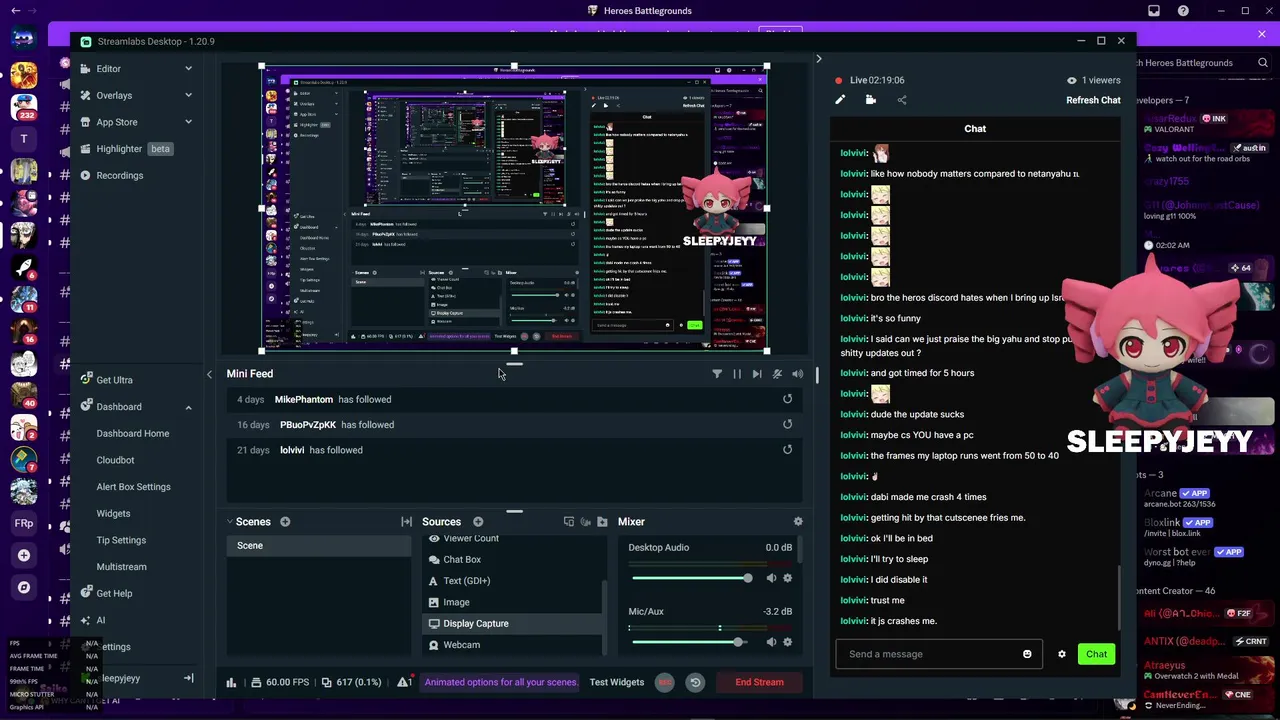Open App Store in sidebar
Screen dimensions: 1280x720
tap(117, 122)
